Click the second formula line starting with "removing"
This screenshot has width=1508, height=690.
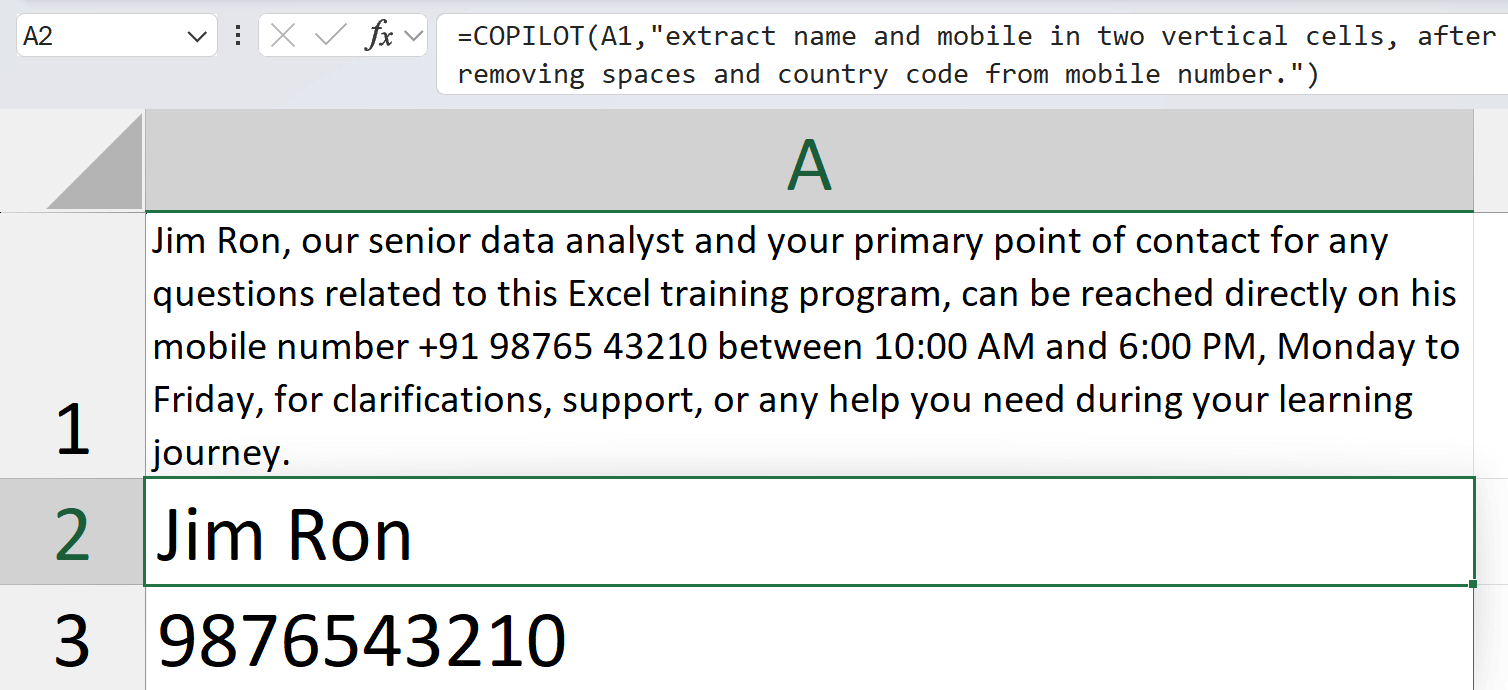point(888,75)
